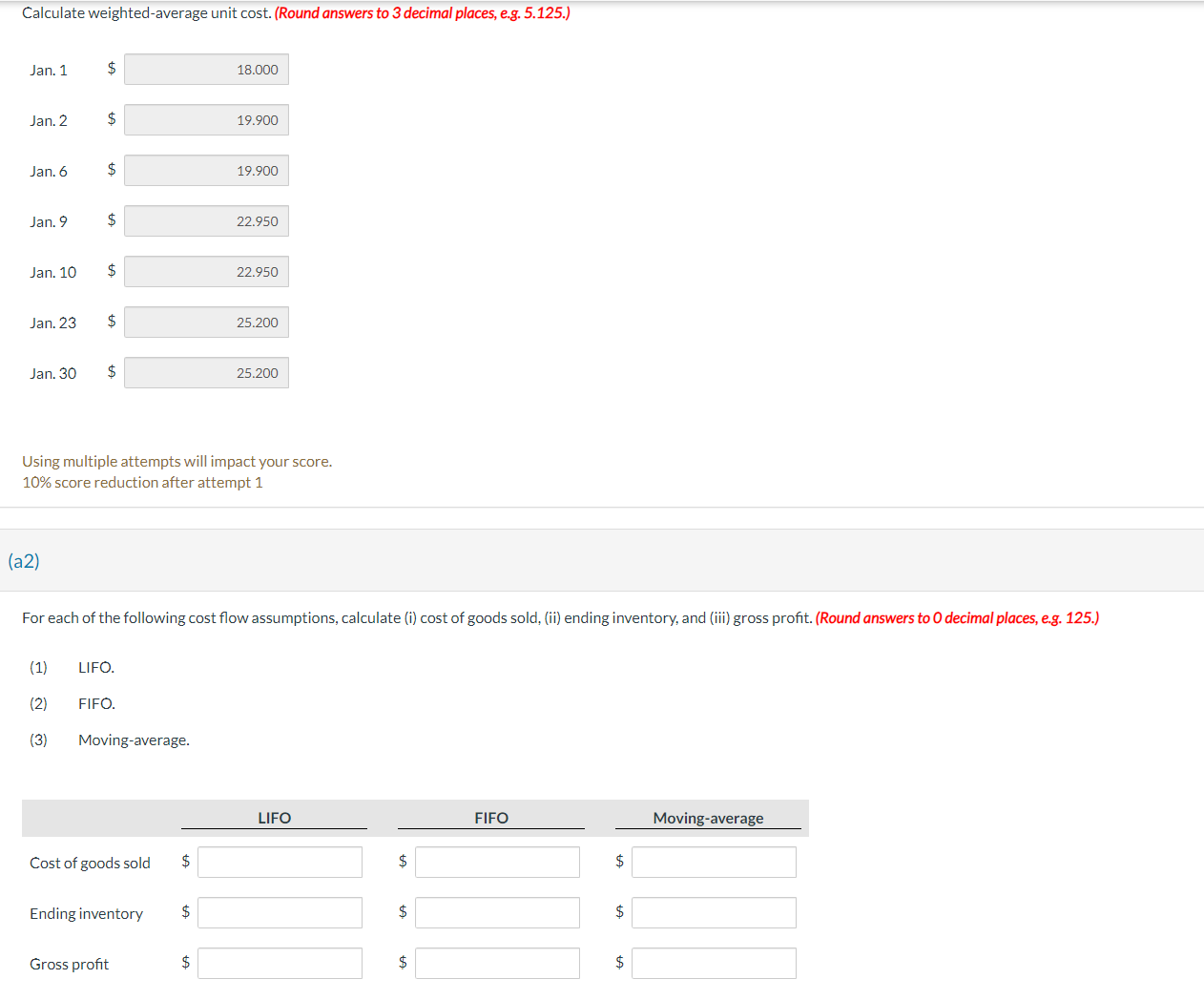Click the Jan. 30 unit cost field
This screenshot has width=1204, height=1000.
(206, 372)
